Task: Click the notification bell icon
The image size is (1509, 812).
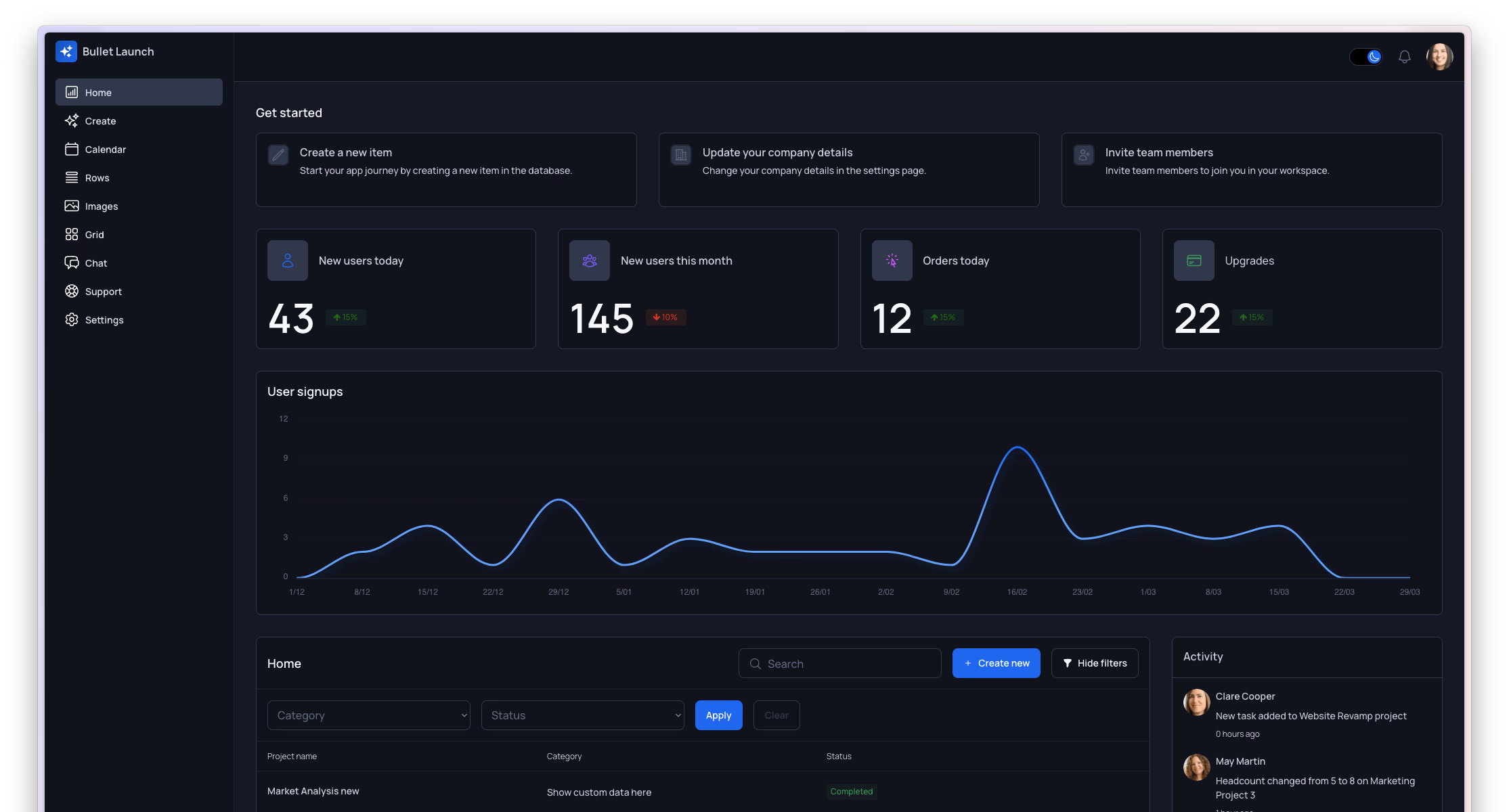Action: tap(1404, 57)
